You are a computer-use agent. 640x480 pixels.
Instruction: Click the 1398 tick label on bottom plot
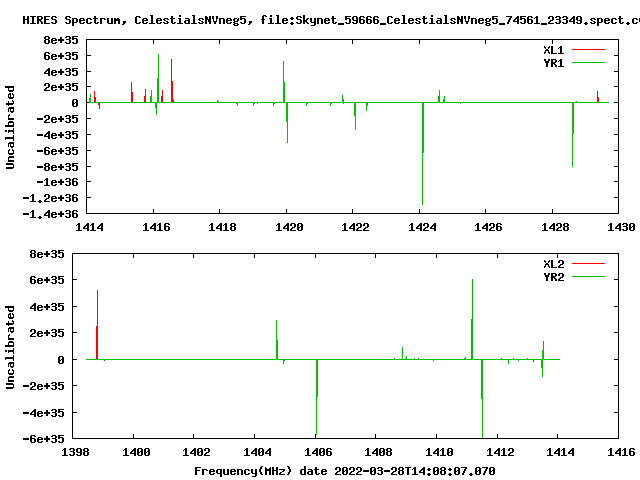tap(75, 452)
